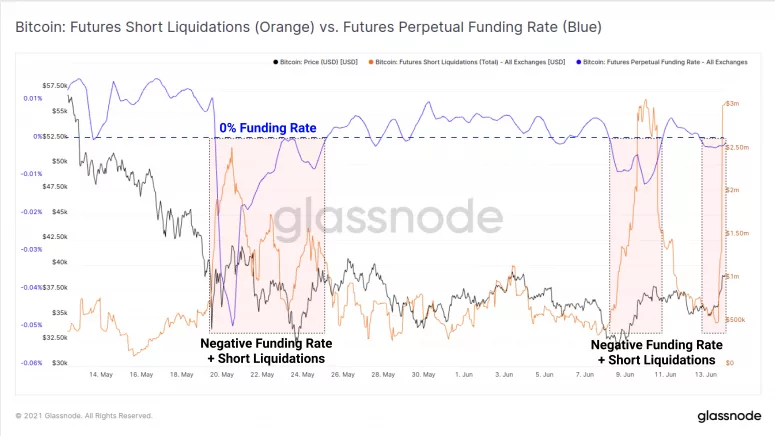Click the $3m right axis label

tap(732, 104)
